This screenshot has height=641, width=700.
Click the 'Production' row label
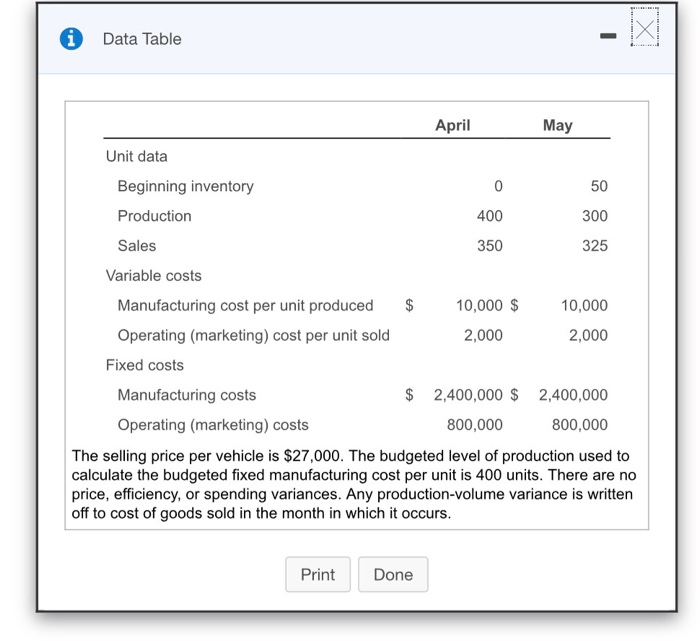pyautogui.click(x=154, y=216)
